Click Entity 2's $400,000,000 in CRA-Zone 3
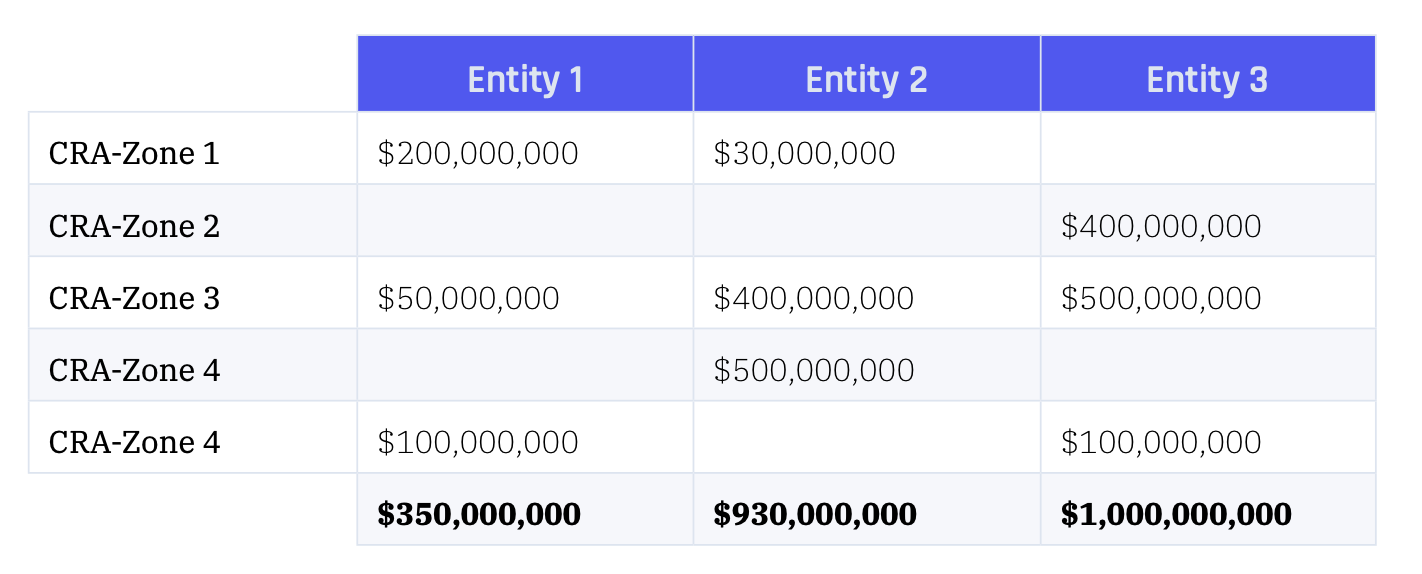1422x574 pixels. coord(813,298)
